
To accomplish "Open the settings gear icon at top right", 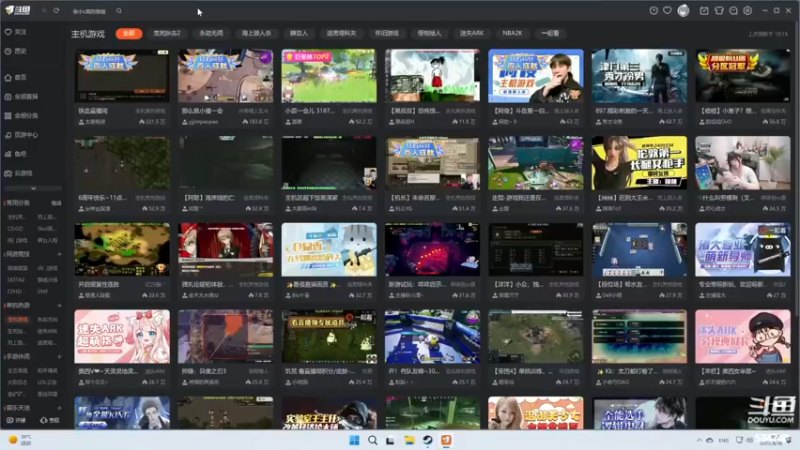I will (747, 10).
